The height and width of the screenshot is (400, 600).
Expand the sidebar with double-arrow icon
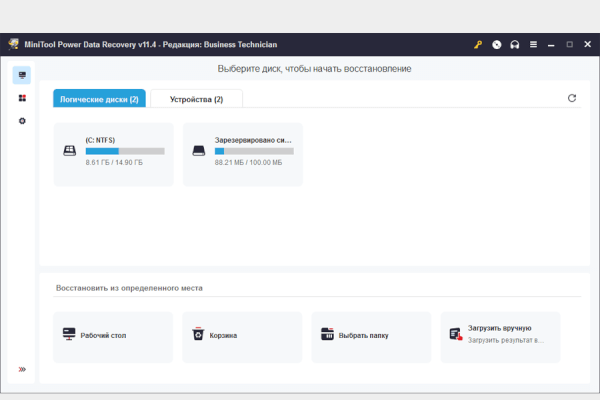pos(22,370)
